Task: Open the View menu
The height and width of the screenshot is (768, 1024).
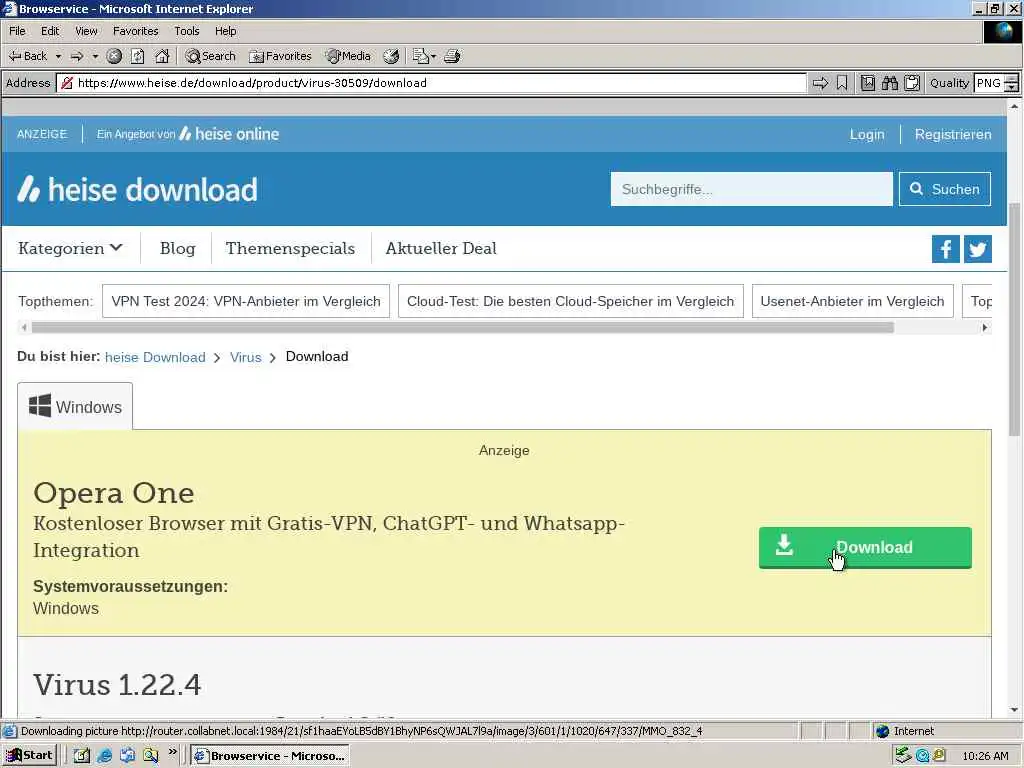Action: (86, 31)
